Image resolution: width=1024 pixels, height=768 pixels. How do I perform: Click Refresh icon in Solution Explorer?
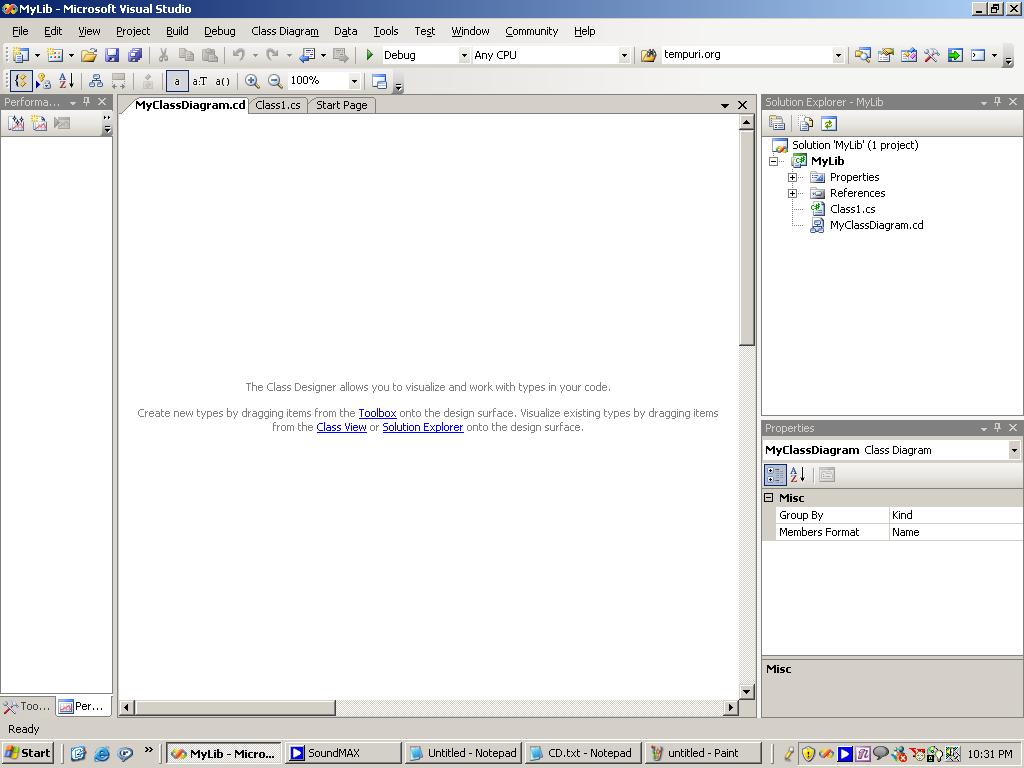coord(829,123)
